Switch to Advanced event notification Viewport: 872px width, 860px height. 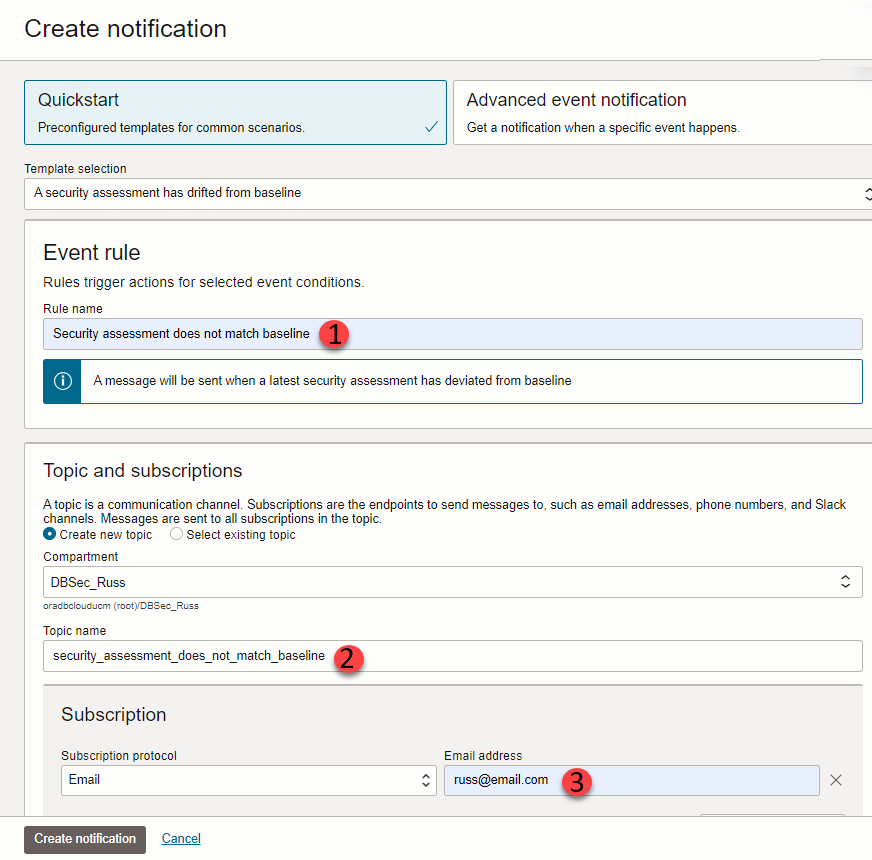(660, 112)
